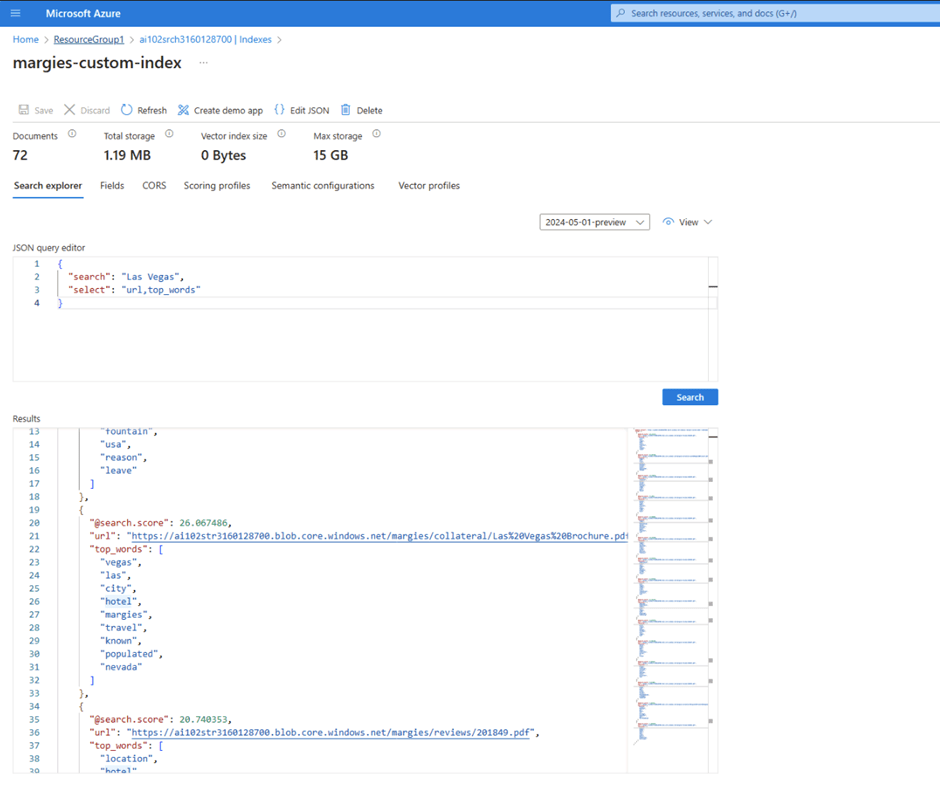Delete the index using trash icon
This screenshot has width=940, height=806.
[x=346, y=110]
